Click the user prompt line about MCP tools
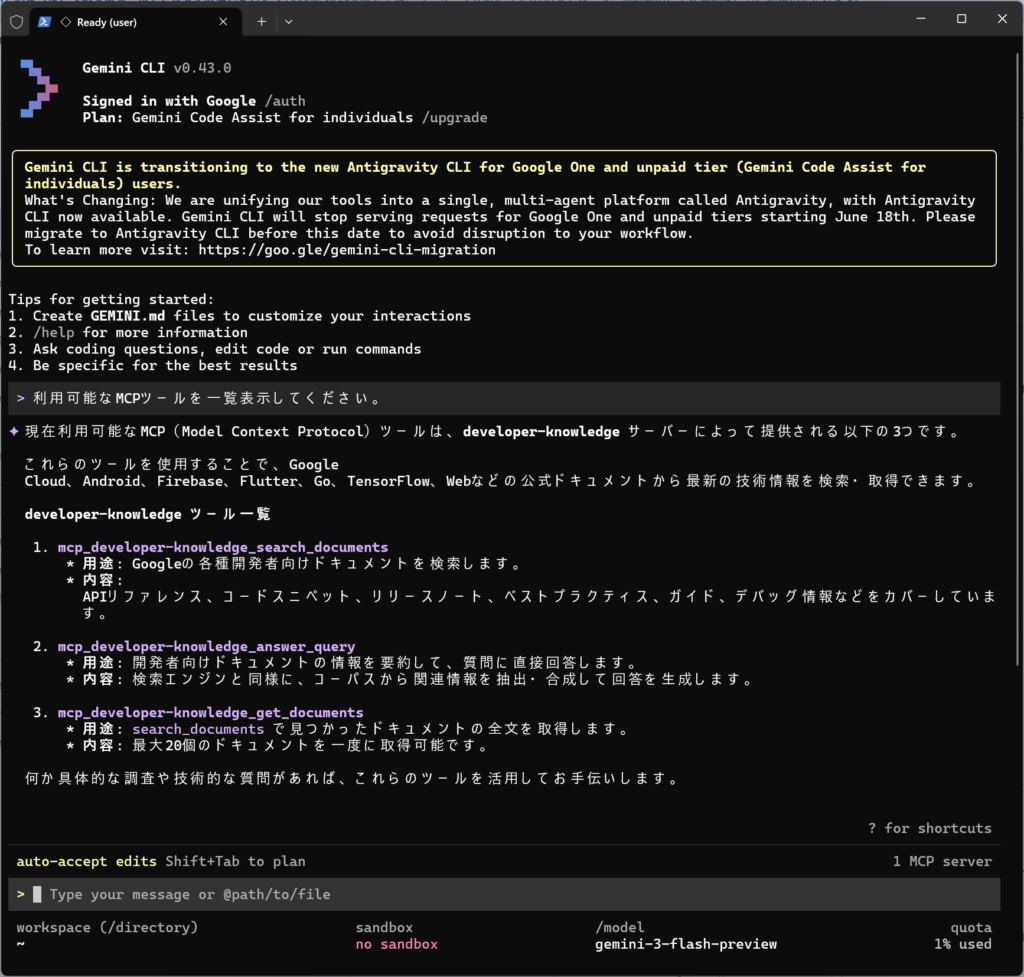1024x977 pixels. point(504,398)
